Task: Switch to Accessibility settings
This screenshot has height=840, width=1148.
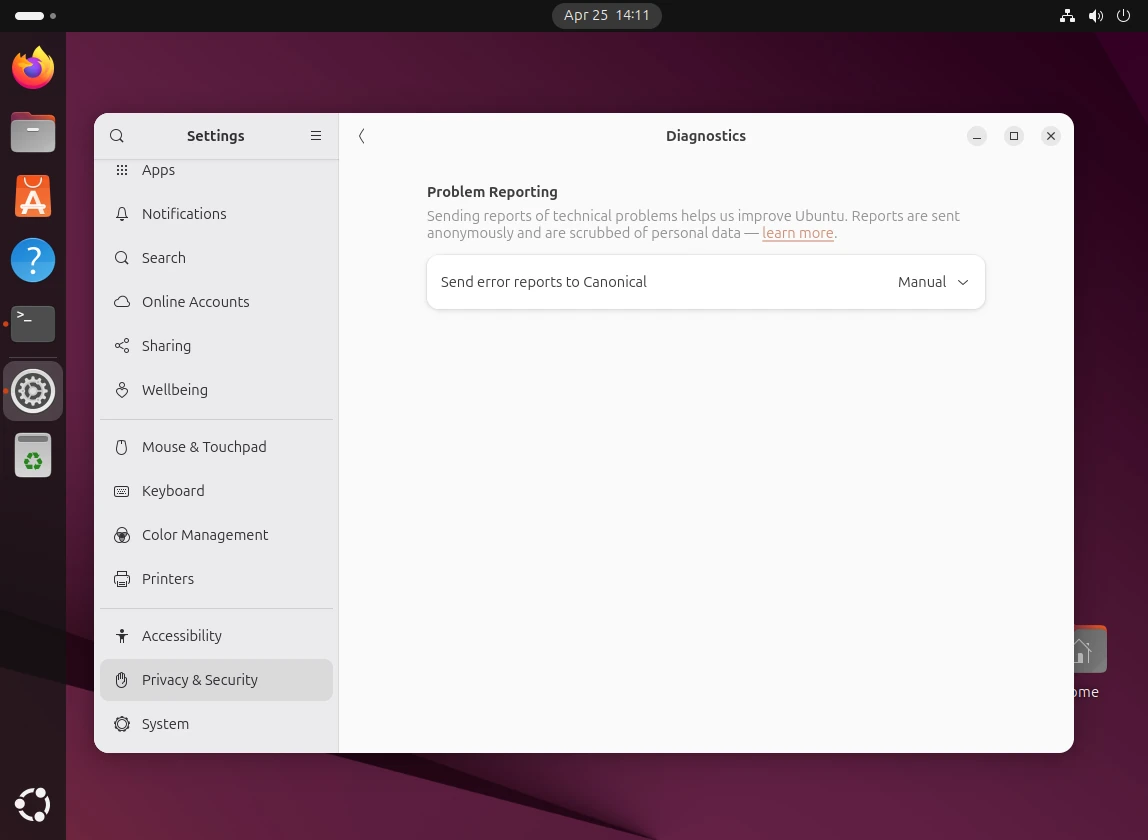Action: (x=181, y=636)
